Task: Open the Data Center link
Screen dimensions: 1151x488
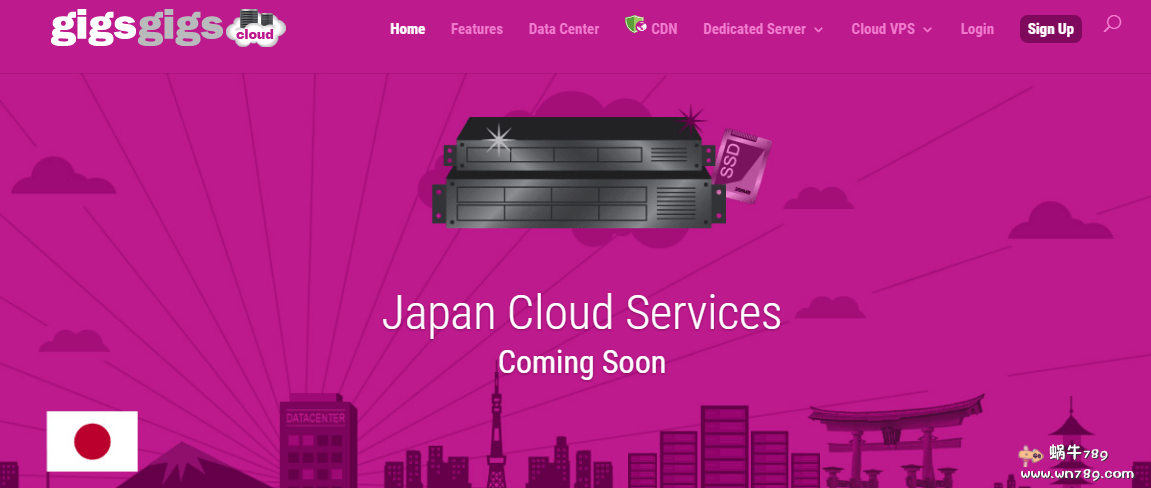Action: pyautogui.click(x=563, y=29)
